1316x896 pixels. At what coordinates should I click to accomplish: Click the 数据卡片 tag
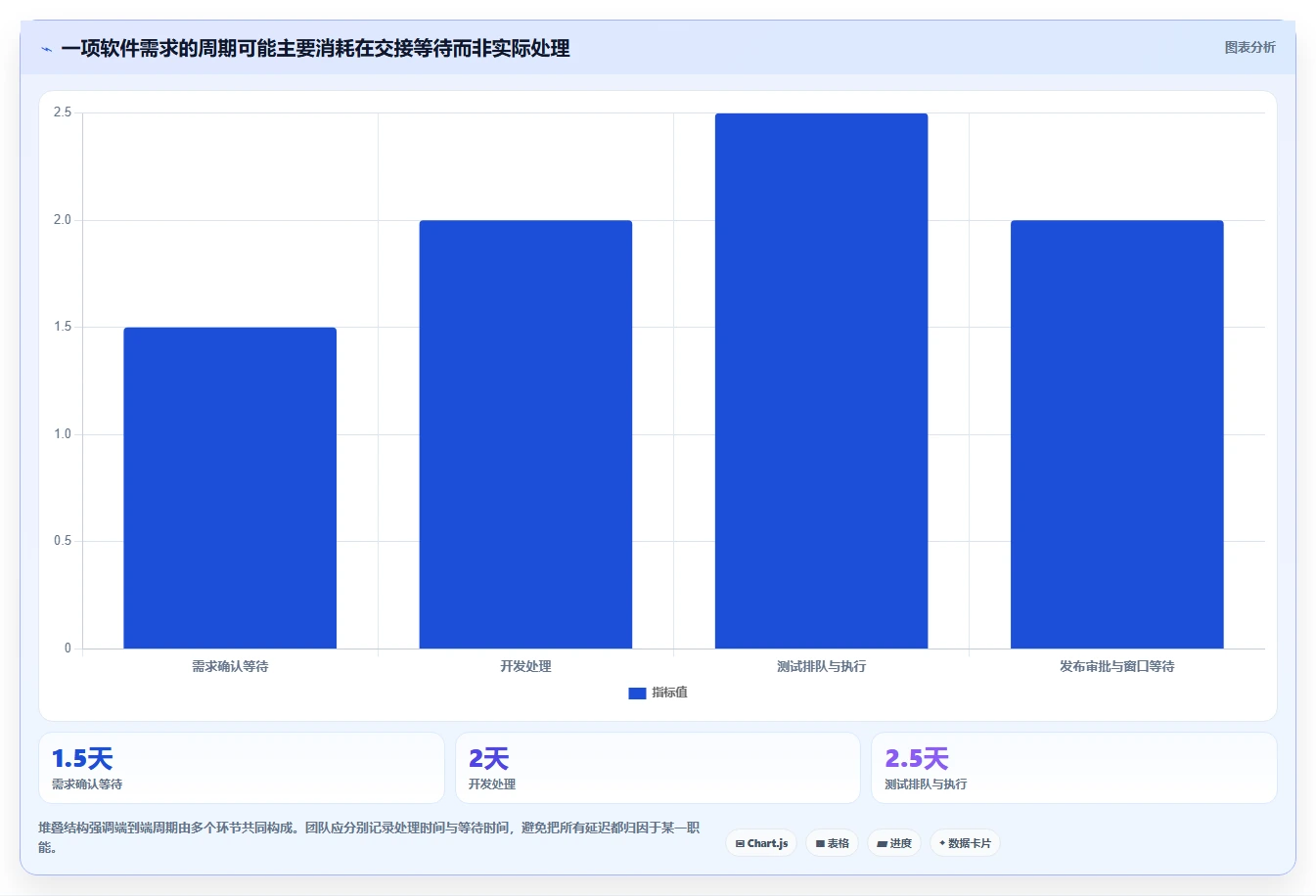[x=965, y=843]
